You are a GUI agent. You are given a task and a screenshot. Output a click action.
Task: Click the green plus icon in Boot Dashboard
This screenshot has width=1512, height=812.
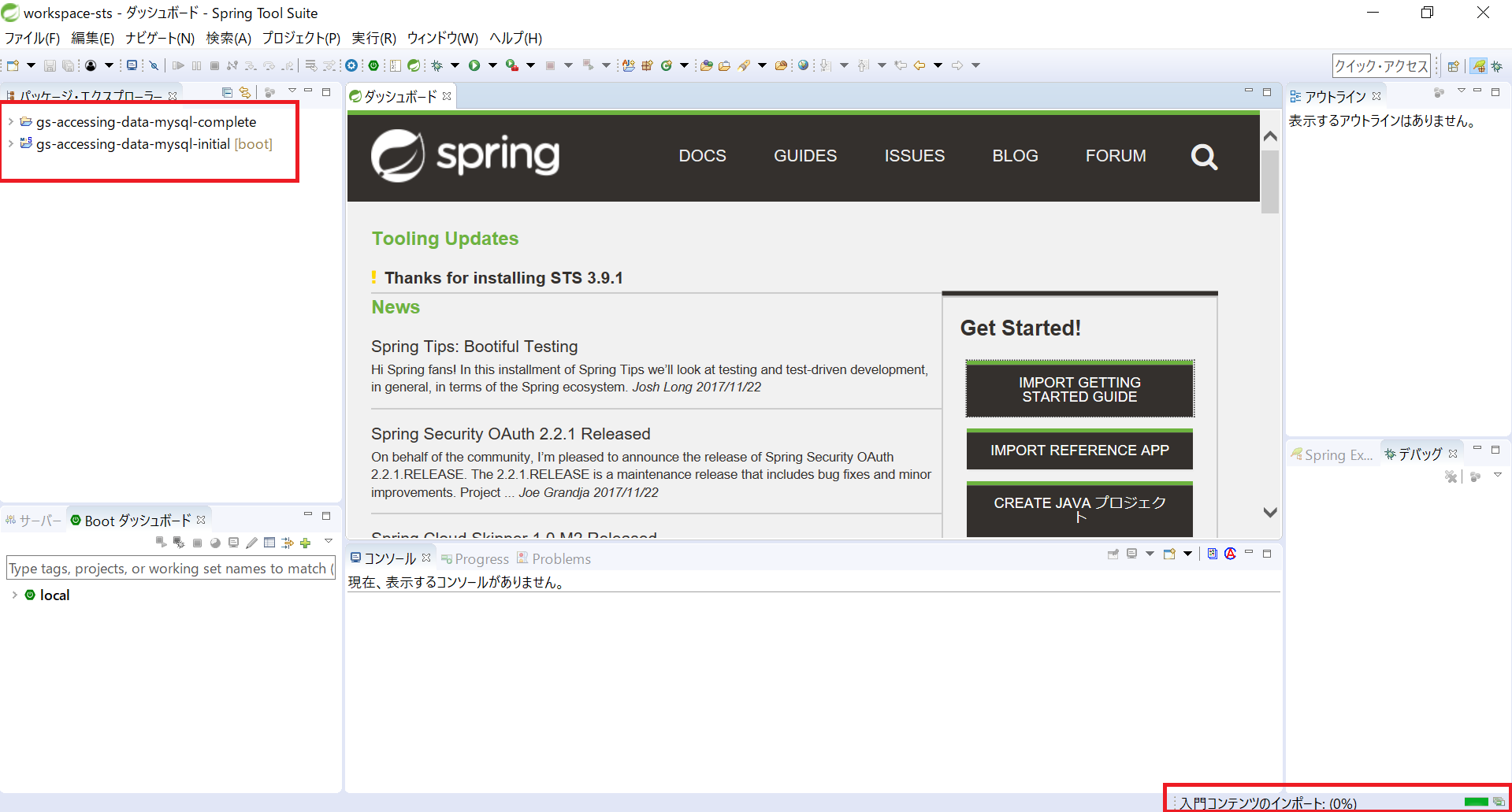tap(306, 543)
